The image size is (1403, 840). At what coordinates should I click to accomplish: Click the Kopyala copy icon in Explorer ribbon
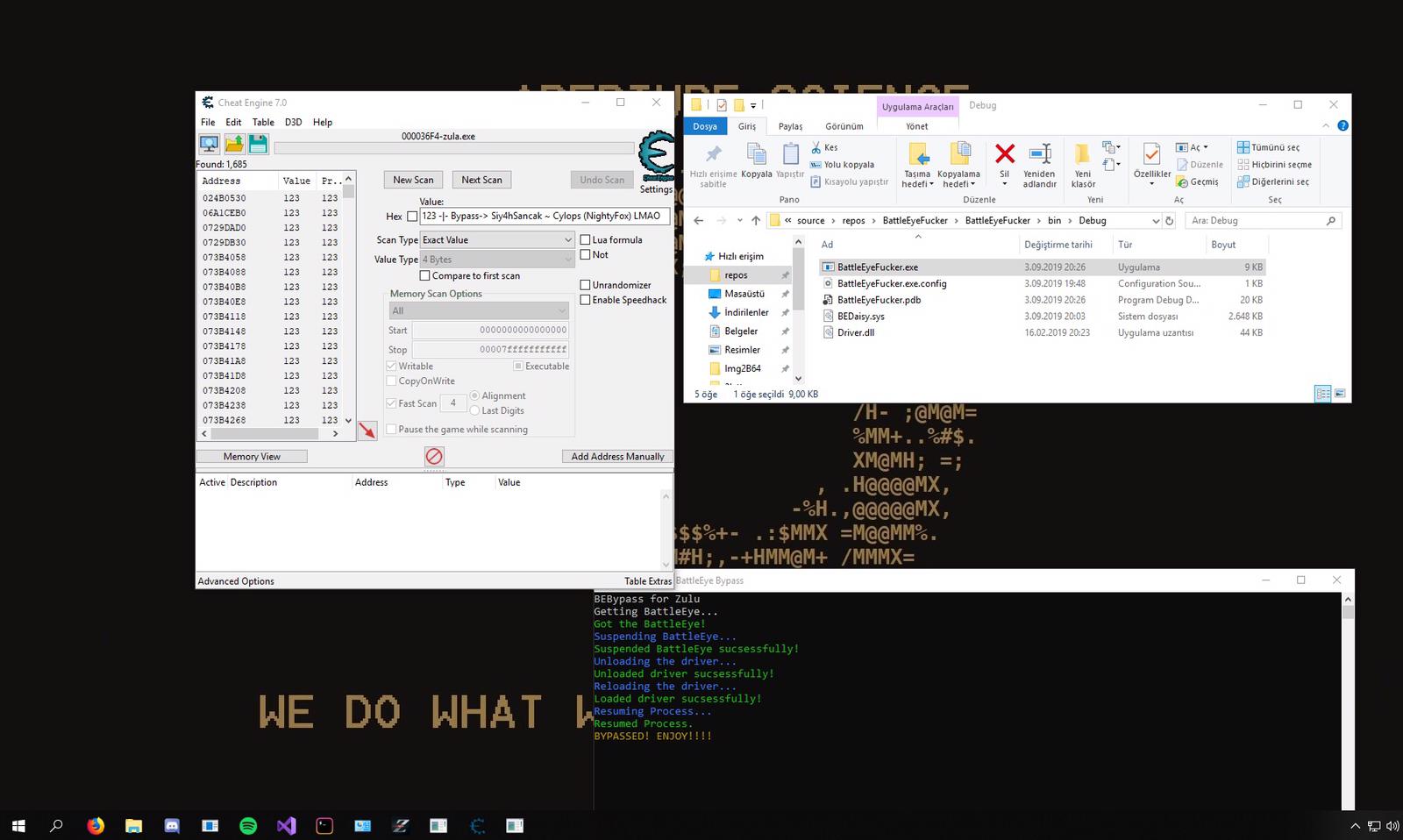click(x=756, y=160)
